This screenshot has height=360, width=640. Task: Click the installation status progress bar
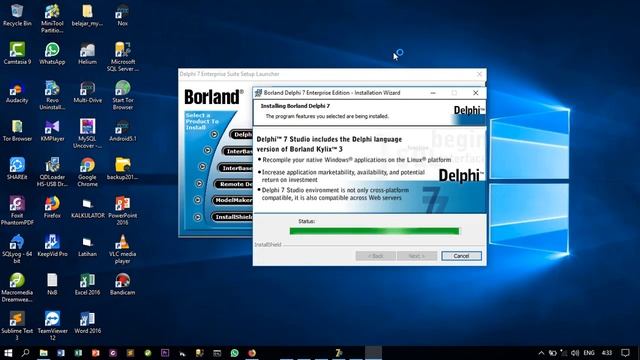click(374, 231)
